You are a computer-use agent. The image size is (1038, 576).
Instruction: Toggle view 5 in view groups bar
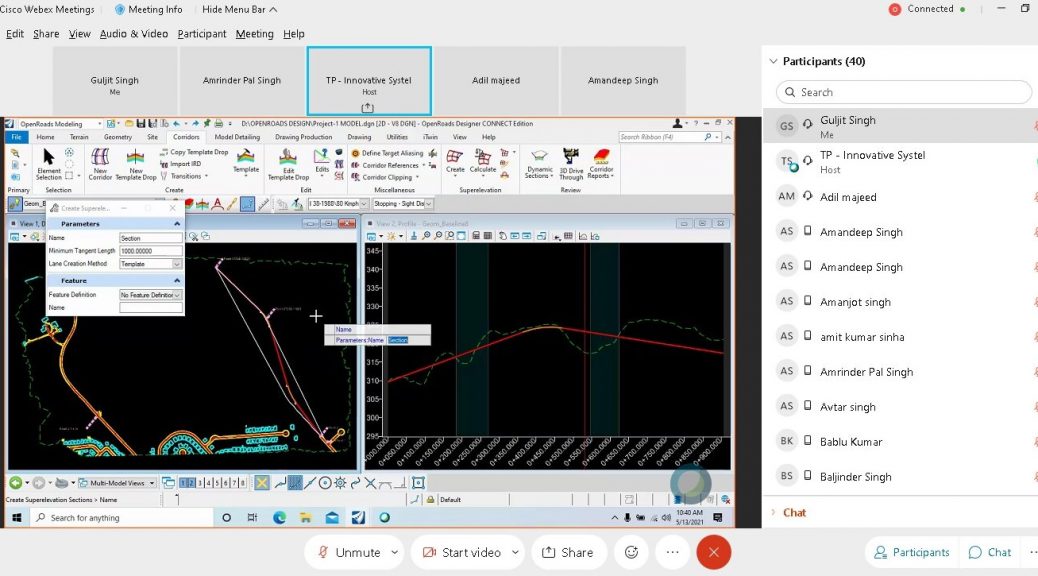(x=217, y=483)
